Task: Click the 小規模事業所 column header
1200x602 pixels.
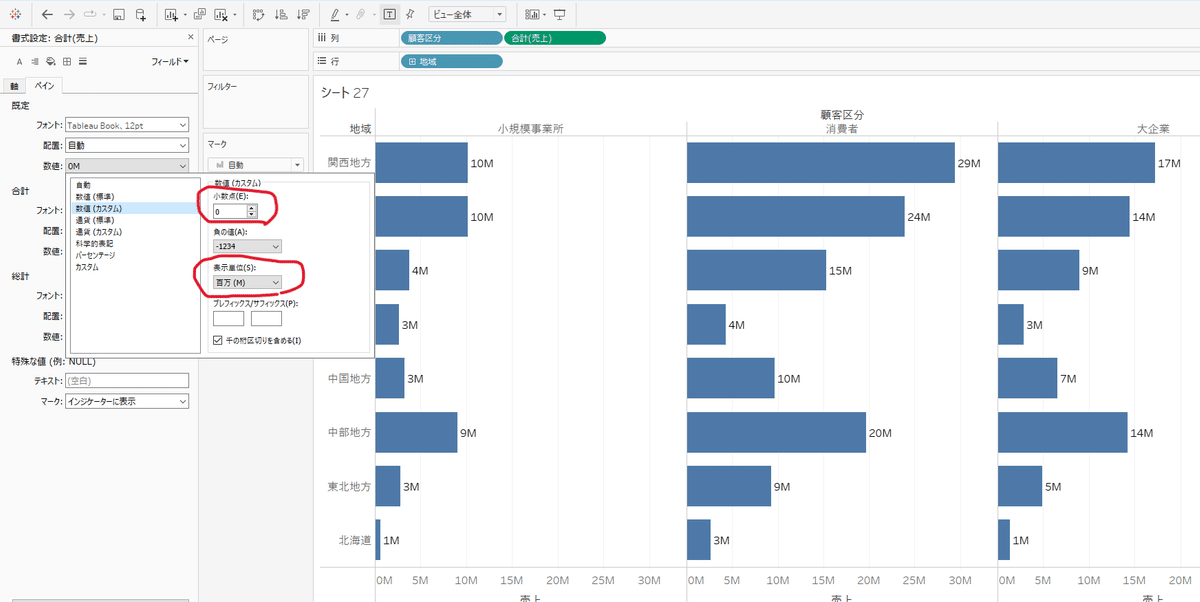Action: [x=530, y=129]
